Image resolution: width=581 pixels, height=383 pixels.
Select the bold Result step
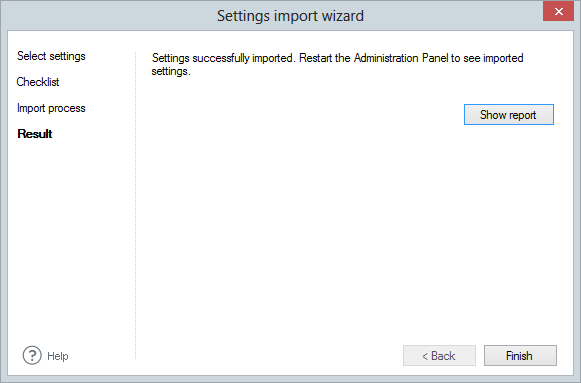point(35,134)
